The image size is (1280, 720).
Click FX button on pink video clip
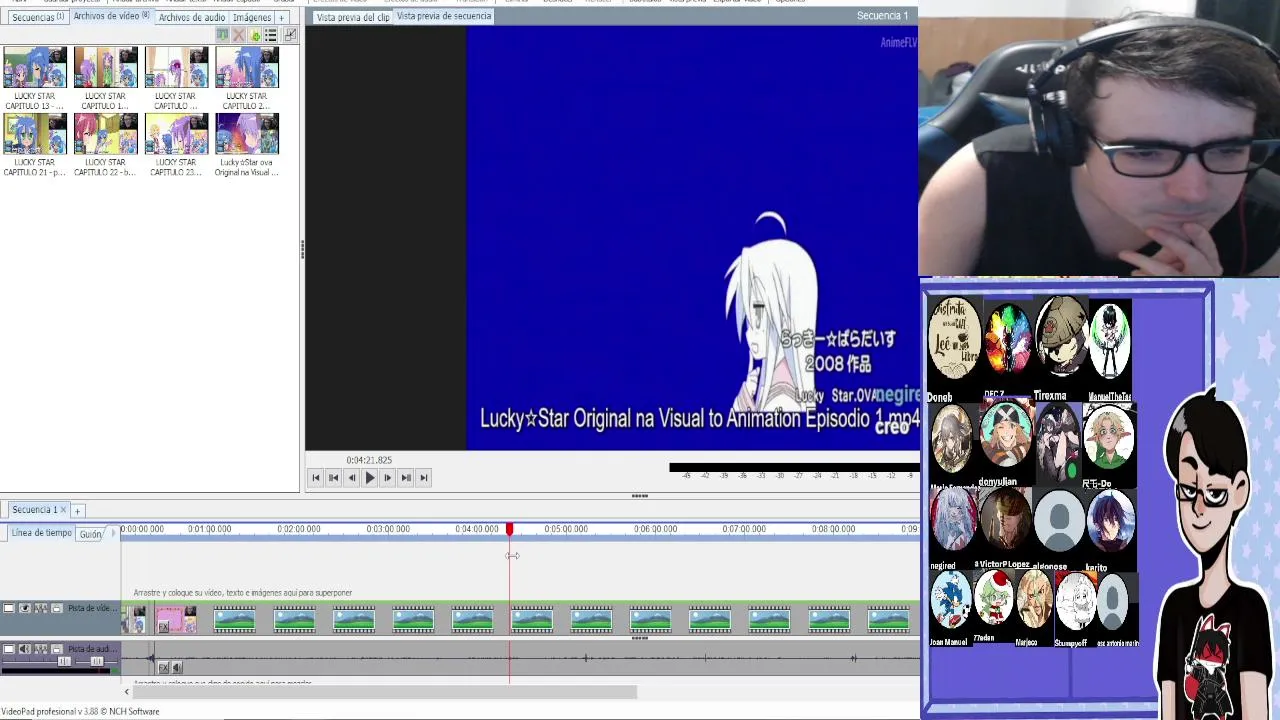tap(163, 627)
